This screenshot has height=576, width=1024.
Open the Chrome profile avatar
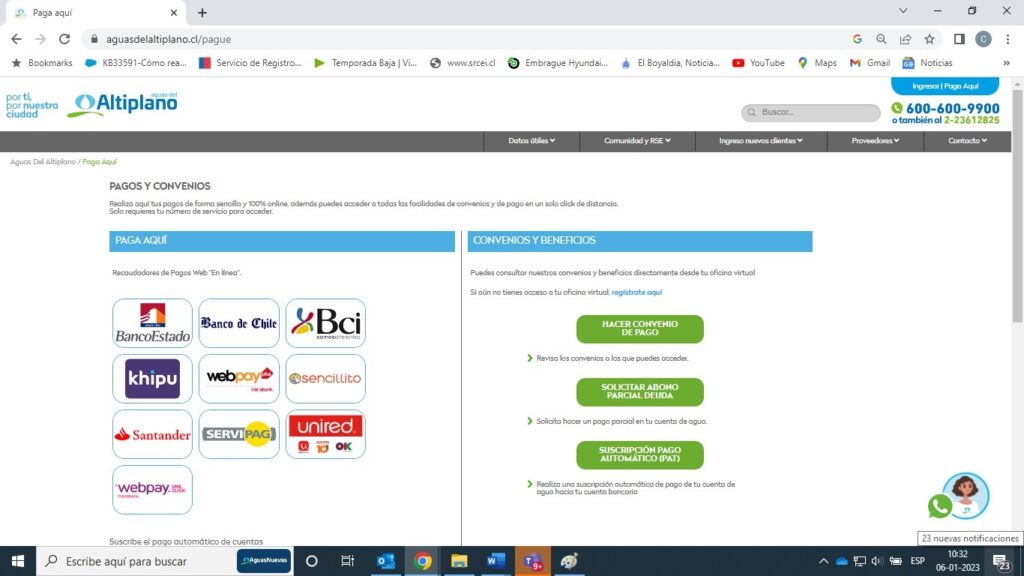point(983,39)
